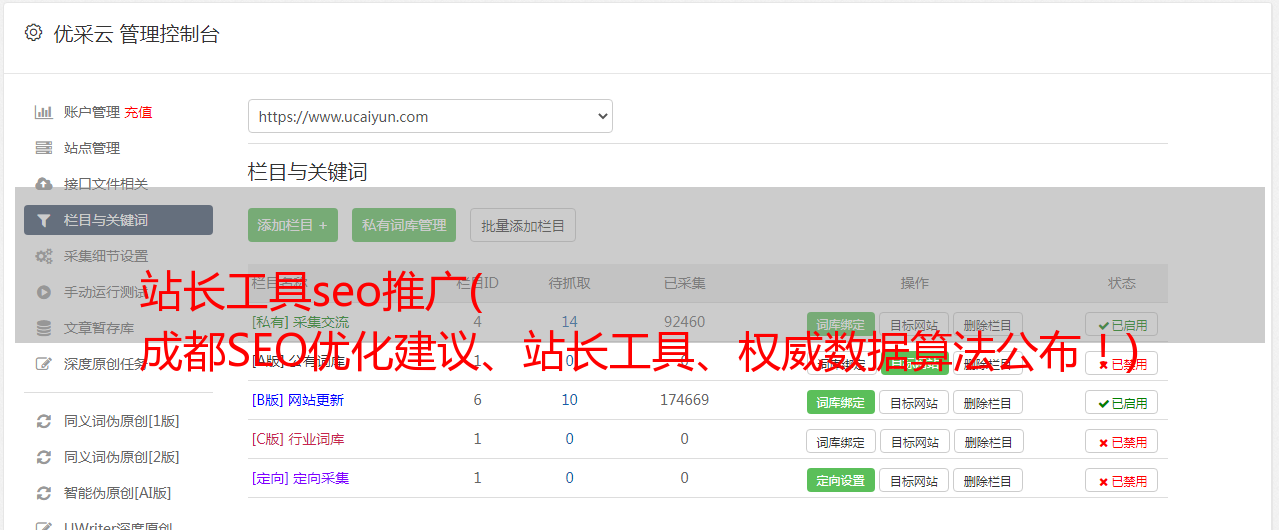Select the 智能伪原创[AI版] refresh icon
The height and width of the screenshot is (530, 1279).
[x=44, y=493]
